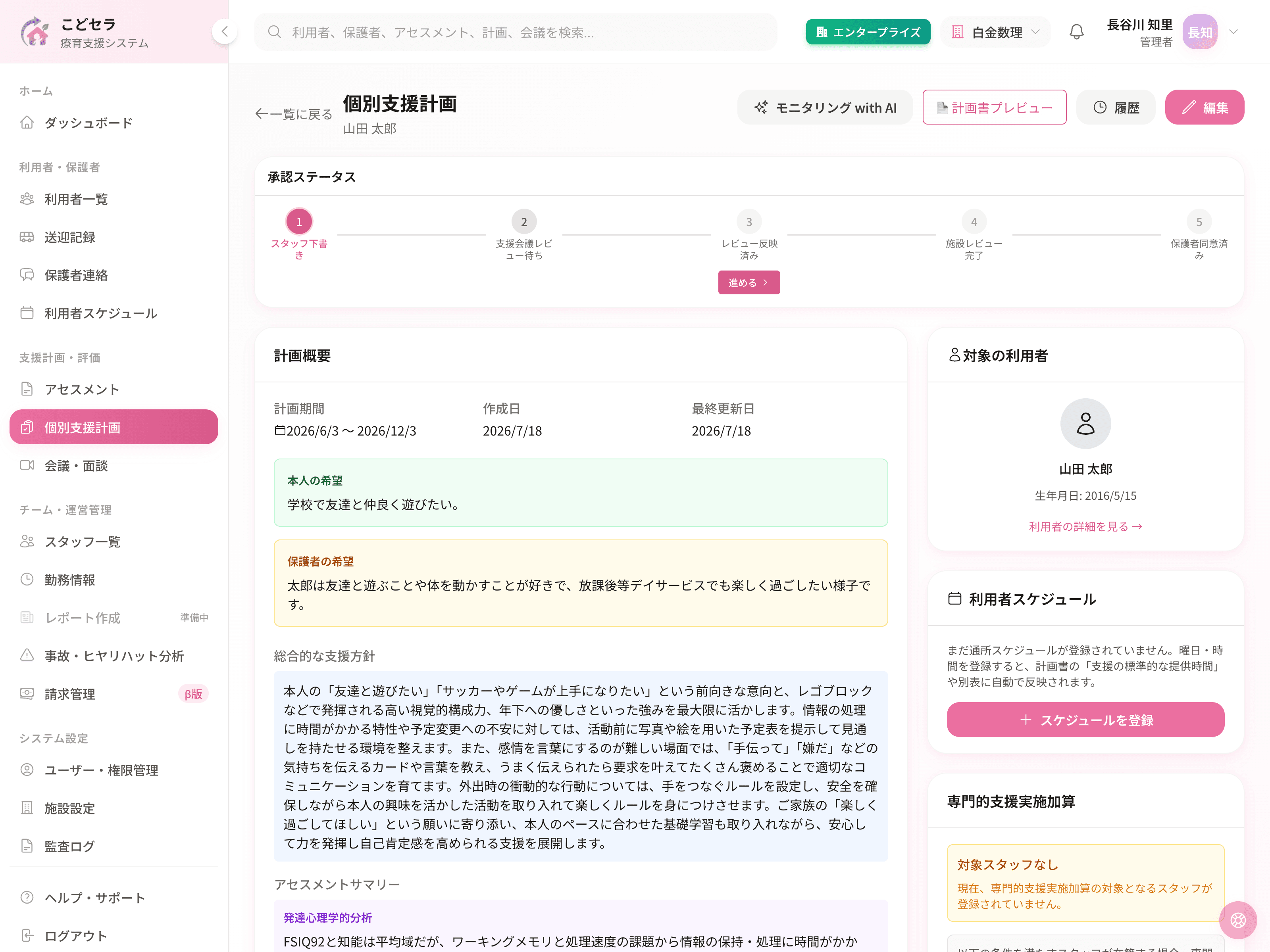Open 保護者連絡 menu item
The width and height of the screenshot is (1270, 952).
[x=114, y=275]
